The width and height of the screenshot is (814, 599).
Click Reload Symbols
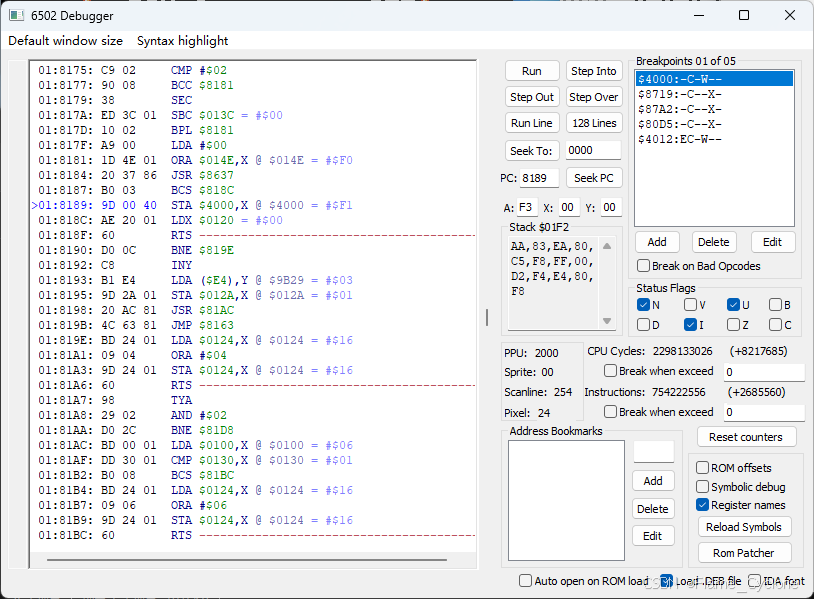(x=744, y=527)
